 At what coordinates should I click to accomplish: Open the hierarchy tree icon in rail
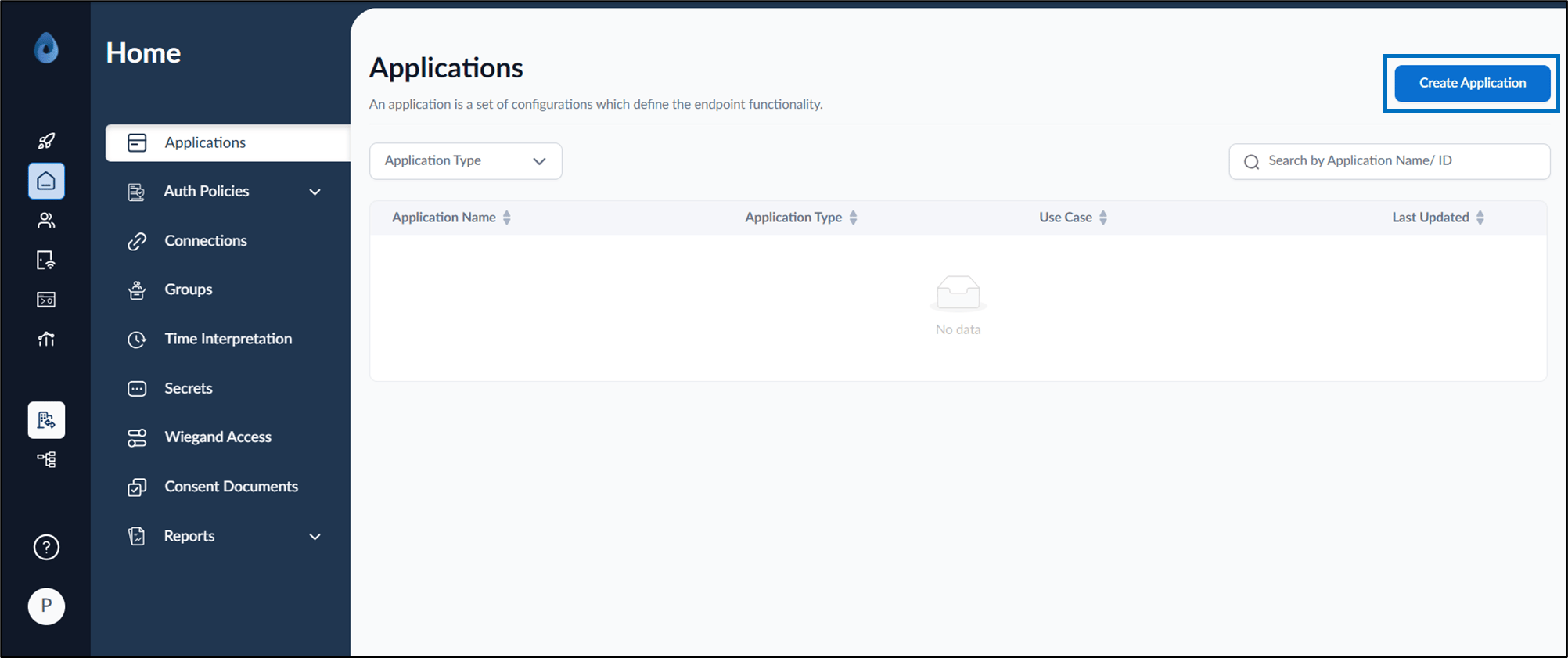(x=46, y=459)
